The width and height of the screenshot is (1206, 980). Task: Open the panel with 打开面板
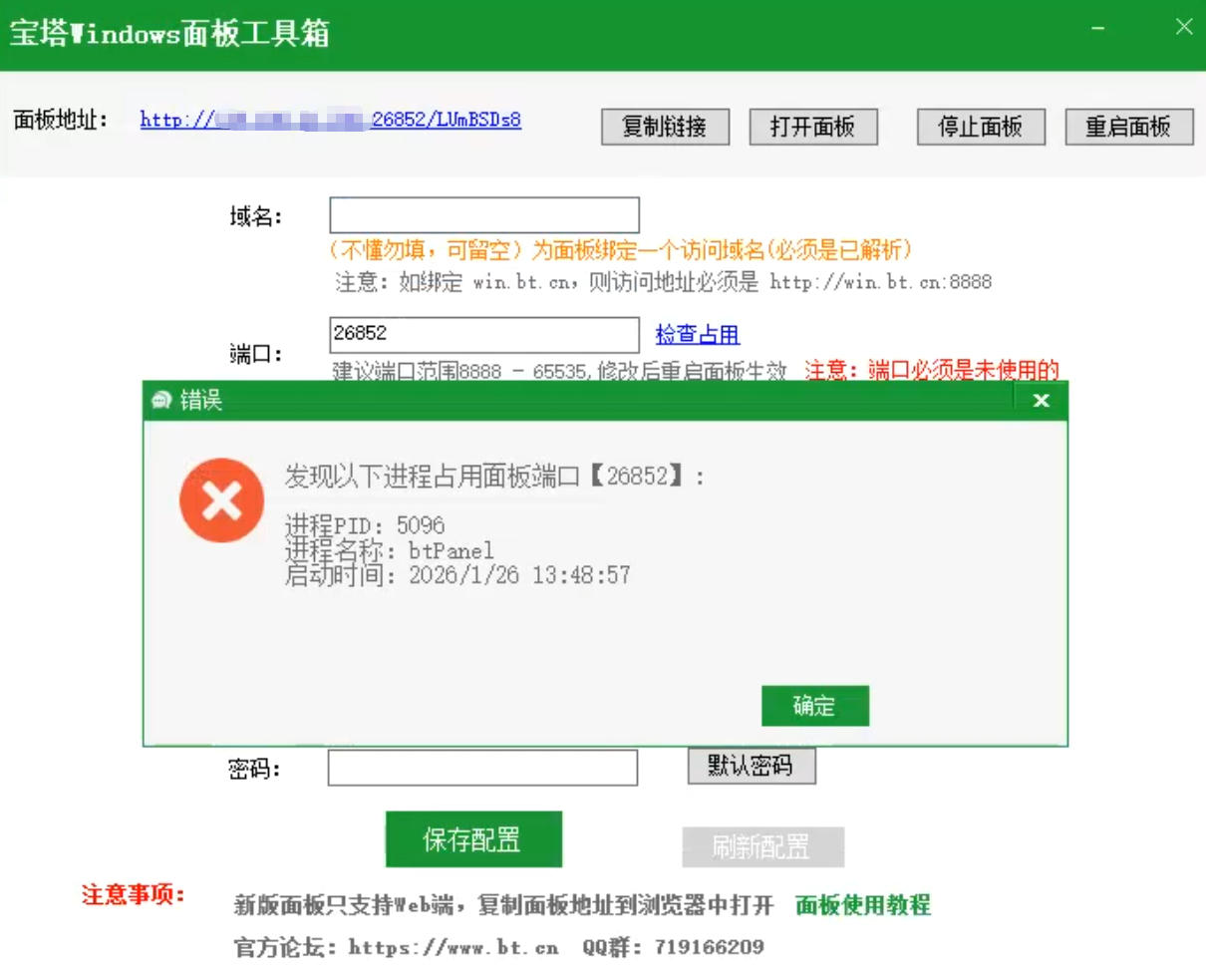[x=813, y=127]
